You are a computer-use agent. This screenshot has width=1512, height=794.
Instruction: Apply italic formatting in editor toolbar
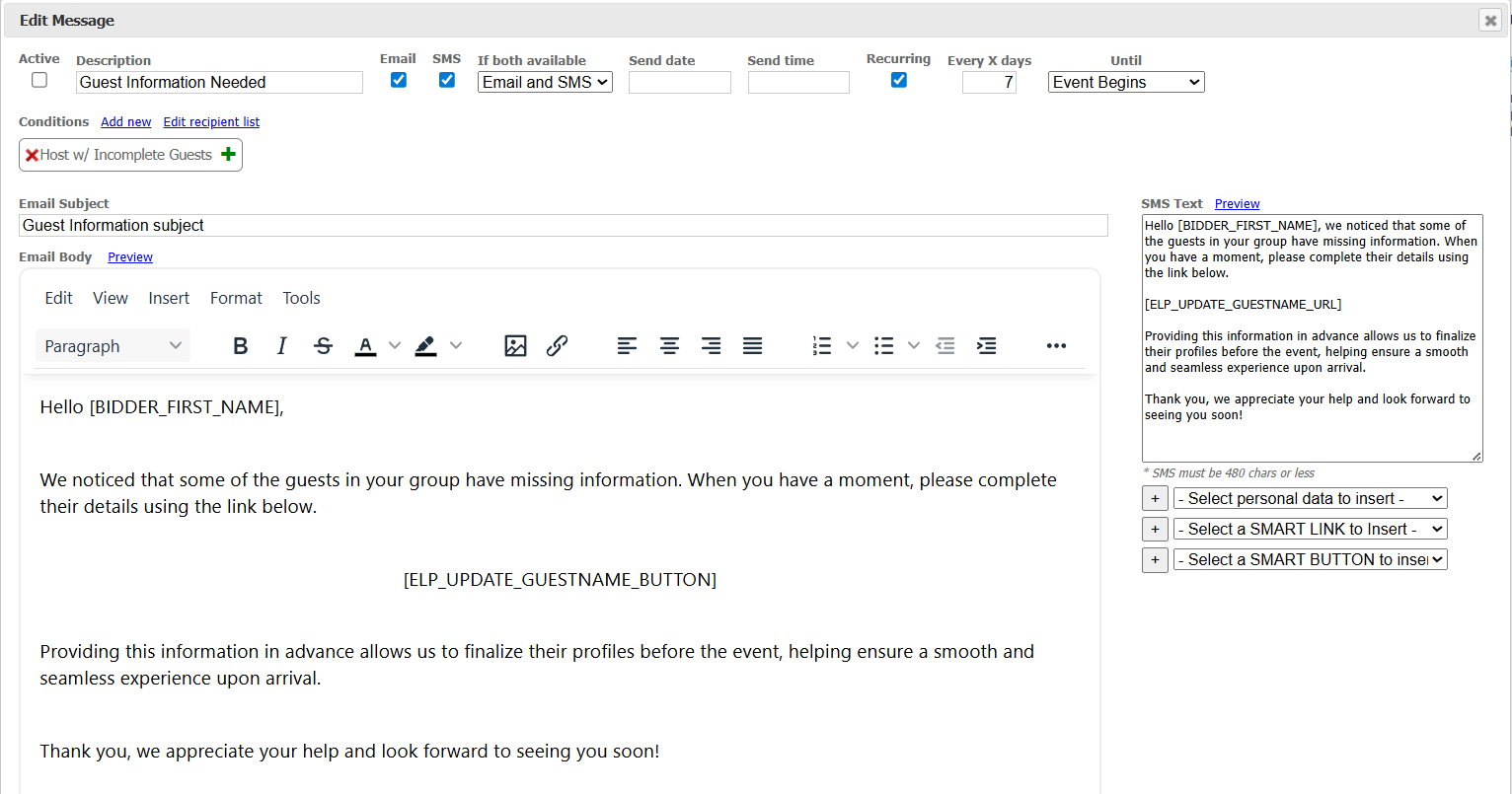[282, 346]
